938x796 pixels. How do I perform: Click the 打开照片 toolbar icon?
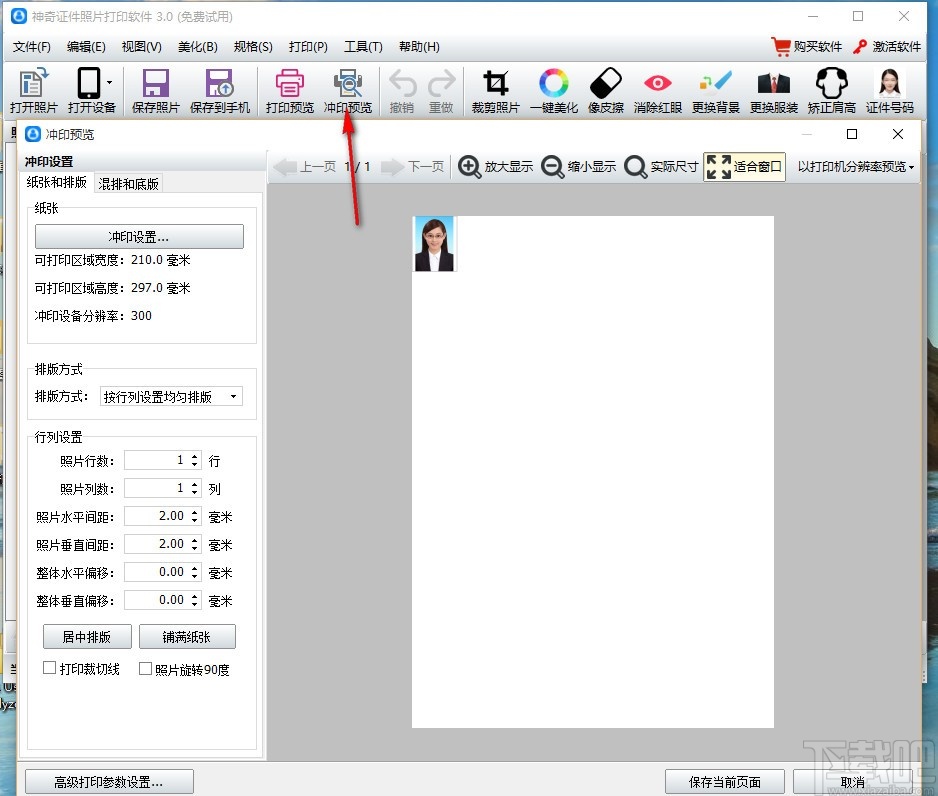pos(34,91)
